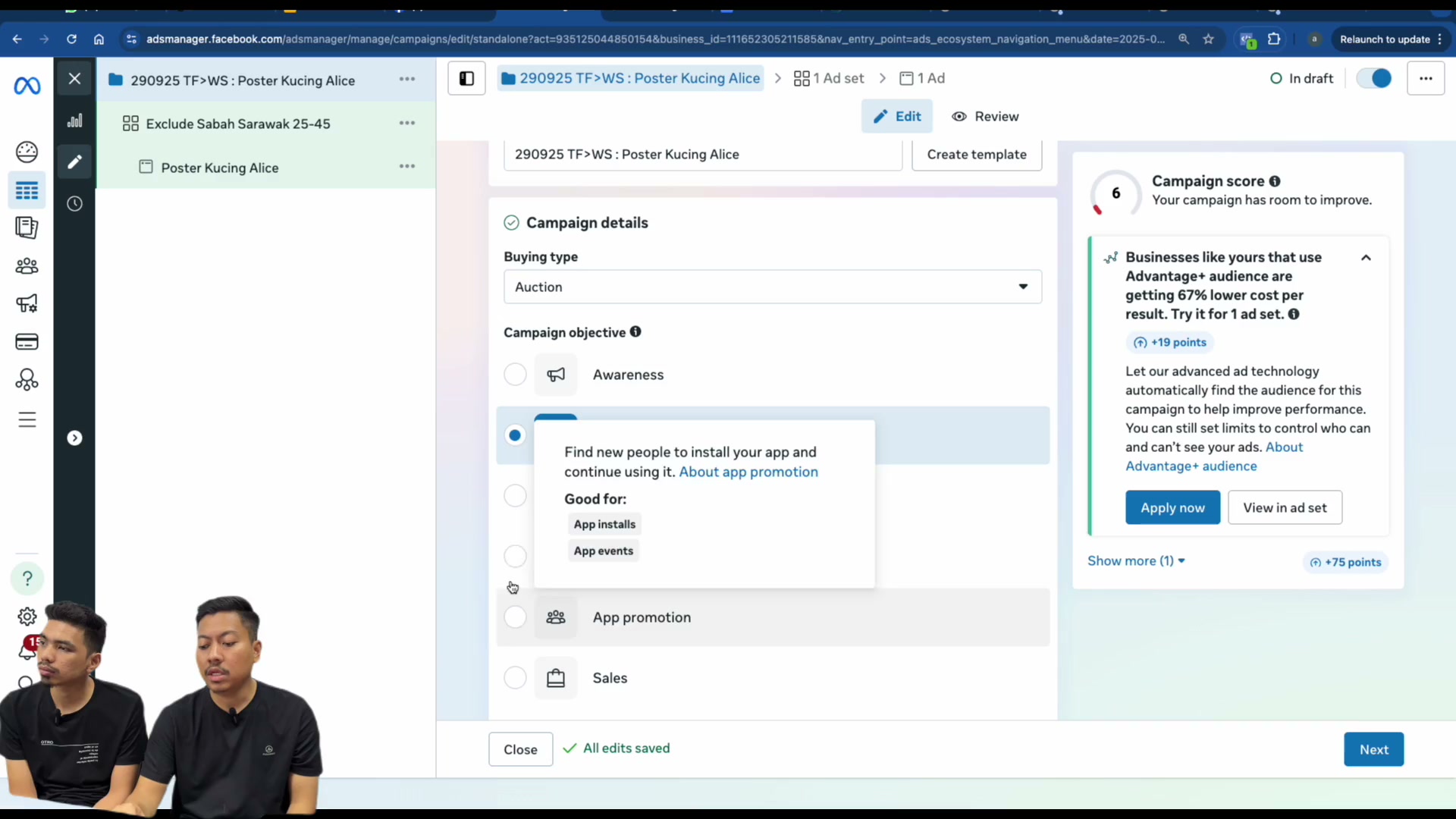This screenshot has height=819, width=1456.
Task: Click the Create template button
Action: [977, 154]
